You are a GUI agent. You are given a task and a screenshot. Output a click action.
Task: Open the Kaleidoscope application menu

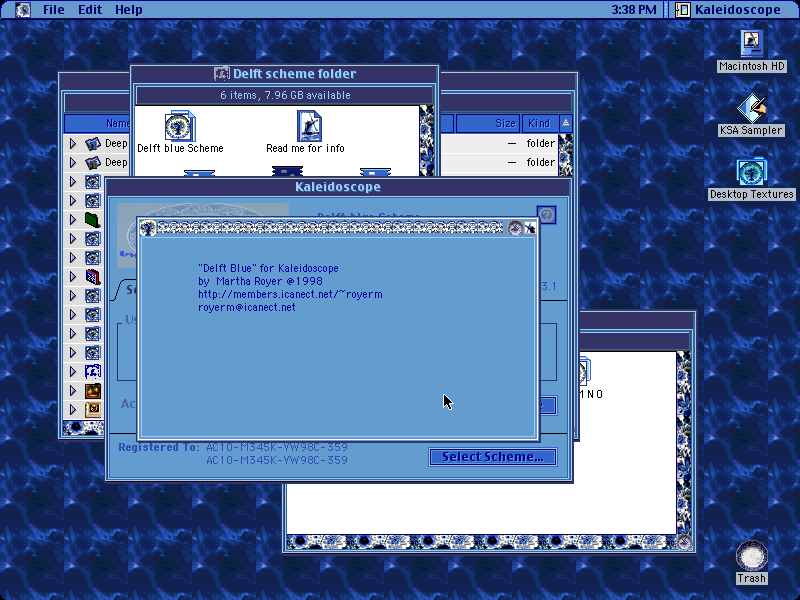(x=730, y=10)
